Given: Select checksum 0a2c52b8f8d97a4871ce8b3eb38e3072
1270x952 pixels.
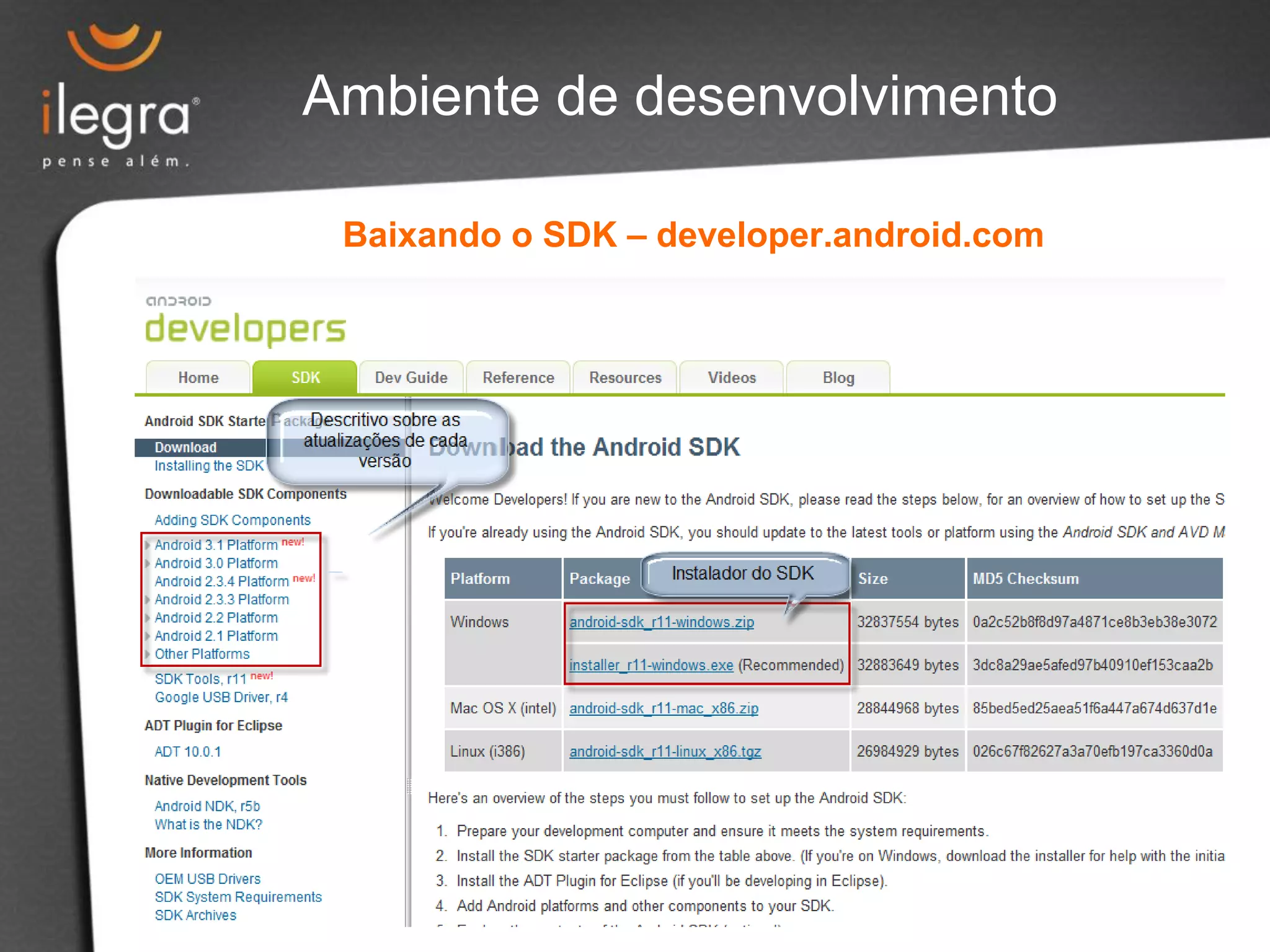Looking at the screenshot, I should pos(1095,622).
